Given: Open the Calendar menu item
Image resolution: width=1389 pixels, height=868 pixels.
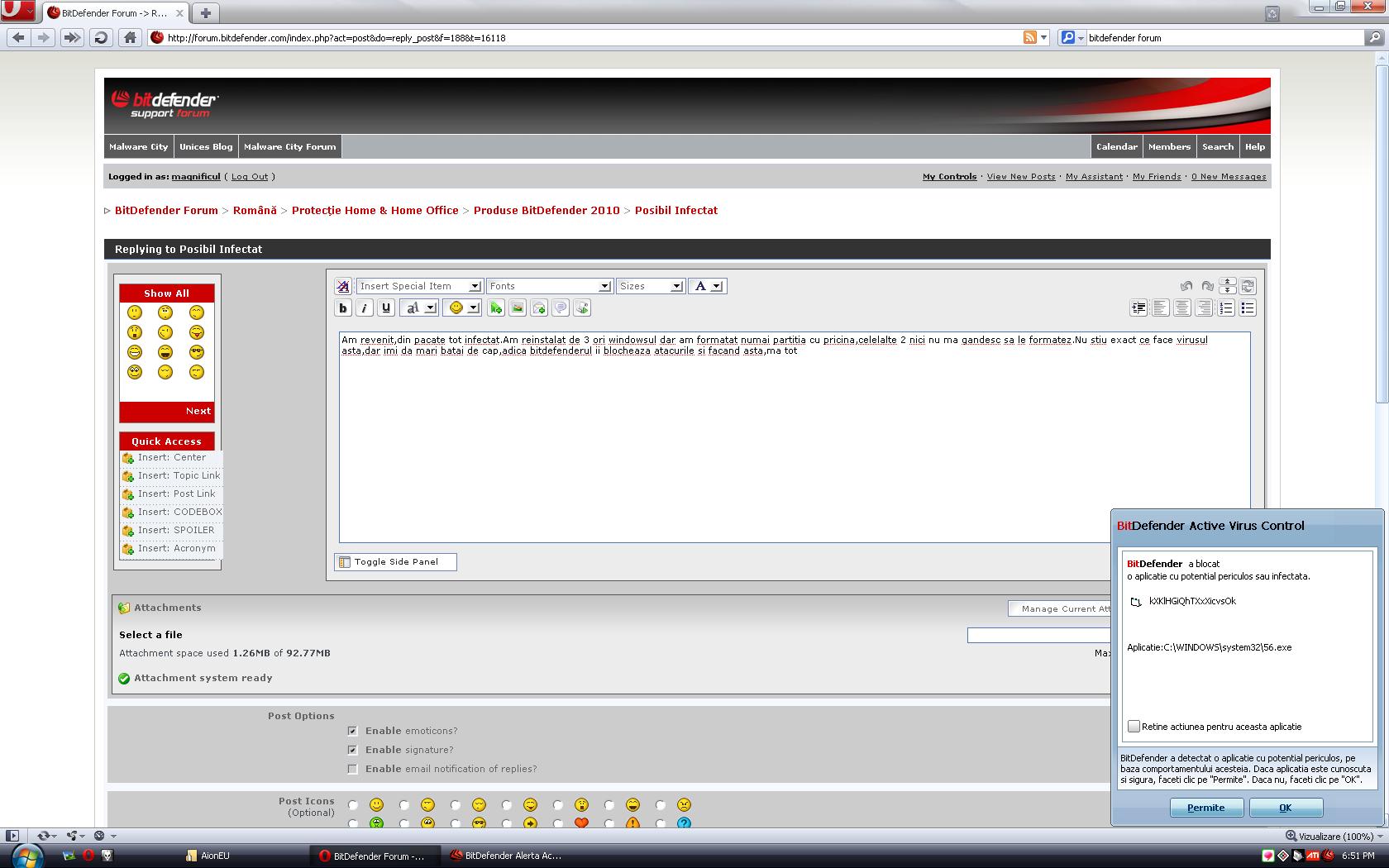Looking at the screenshot, I should coord(1117,146).
